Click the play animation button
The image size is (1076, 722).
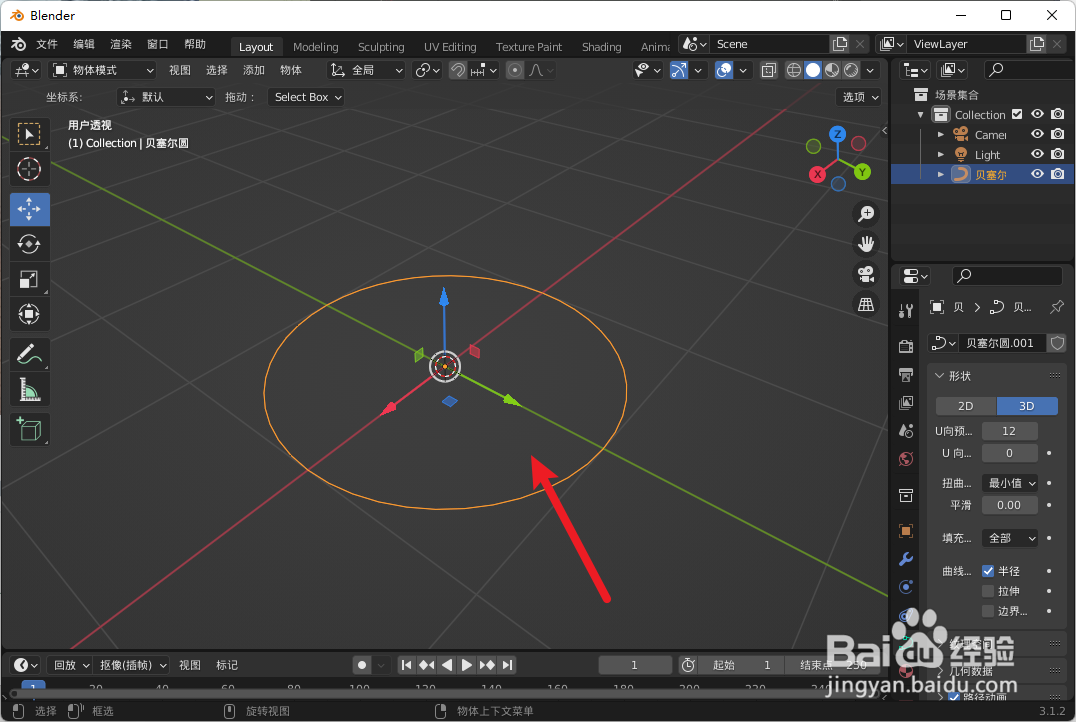pos(467,664)
